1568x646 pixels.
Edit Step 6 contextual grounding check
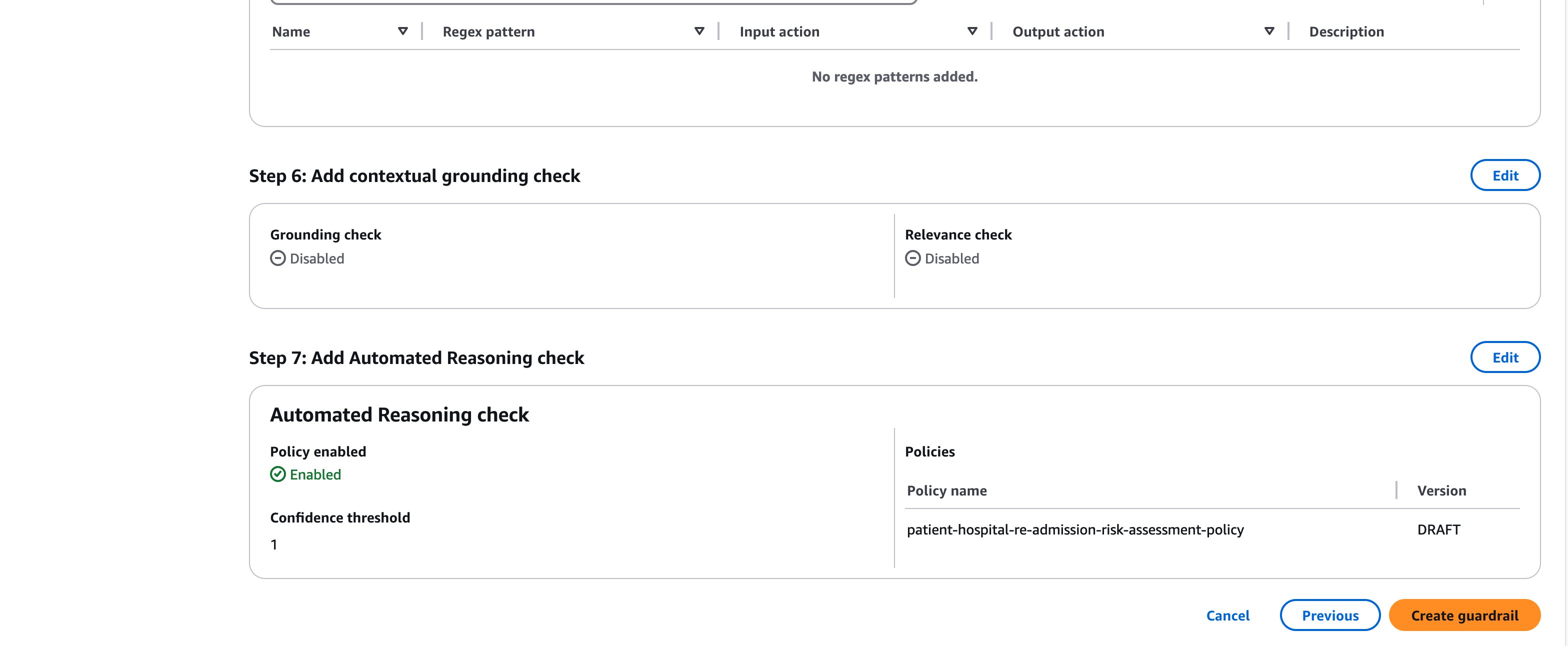1504,175
